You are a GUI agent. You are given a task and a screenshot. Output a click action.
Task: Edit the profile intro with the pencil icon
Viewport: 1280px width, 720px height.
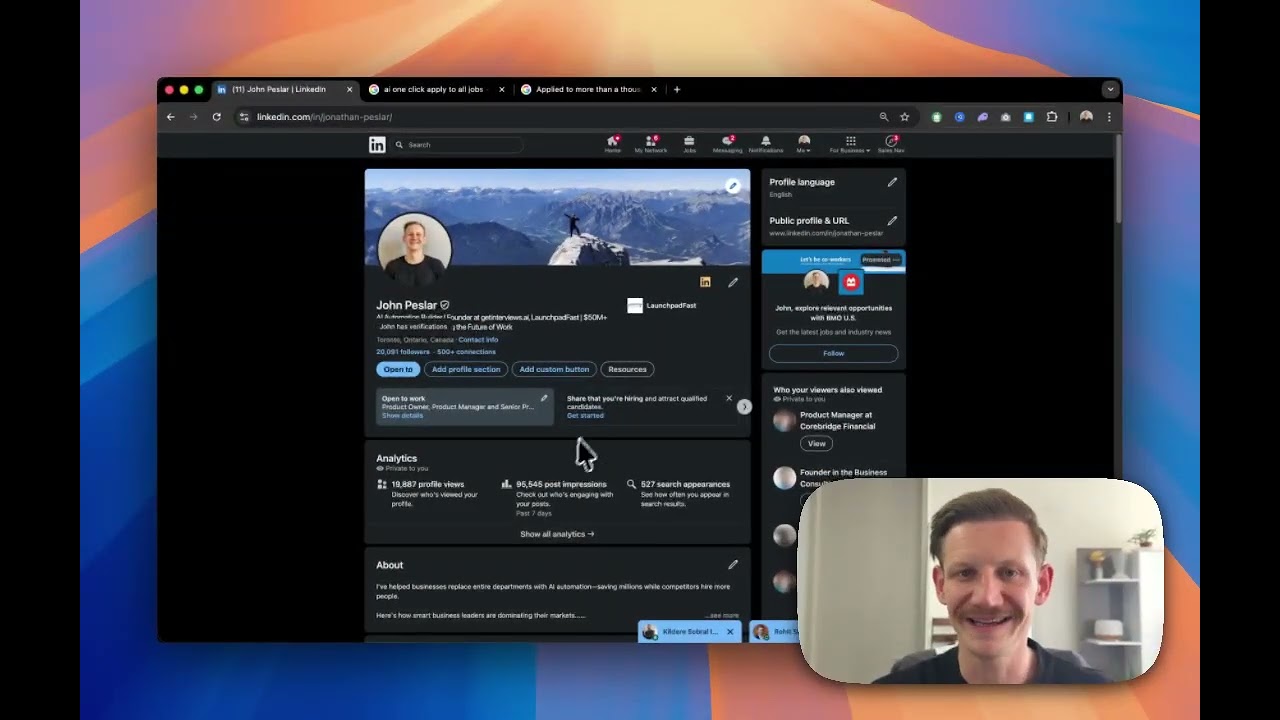pyautogui.click(x=733, y=283)
